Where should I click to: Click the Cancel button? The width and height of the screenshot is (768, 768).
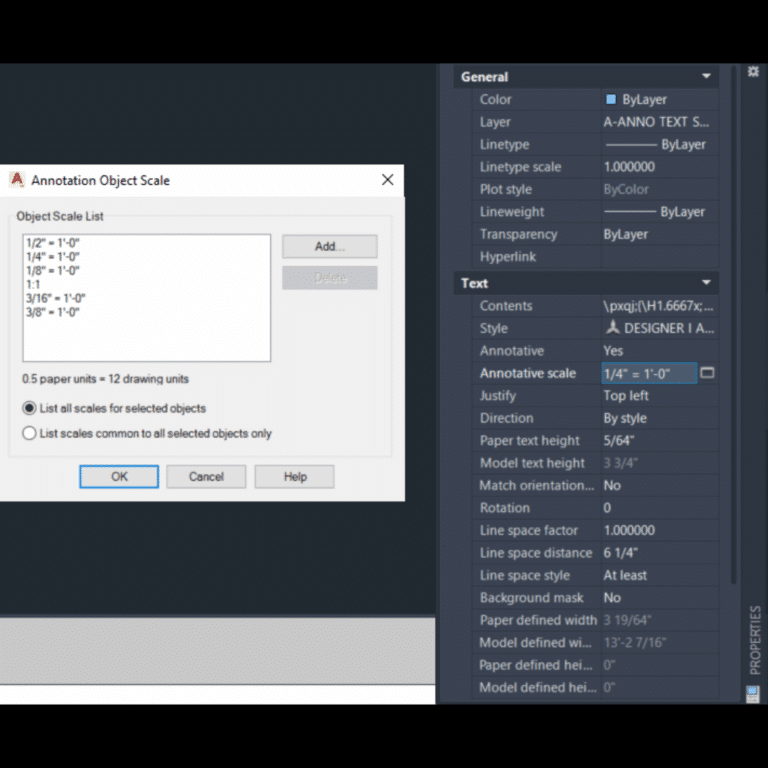[206, 477]
